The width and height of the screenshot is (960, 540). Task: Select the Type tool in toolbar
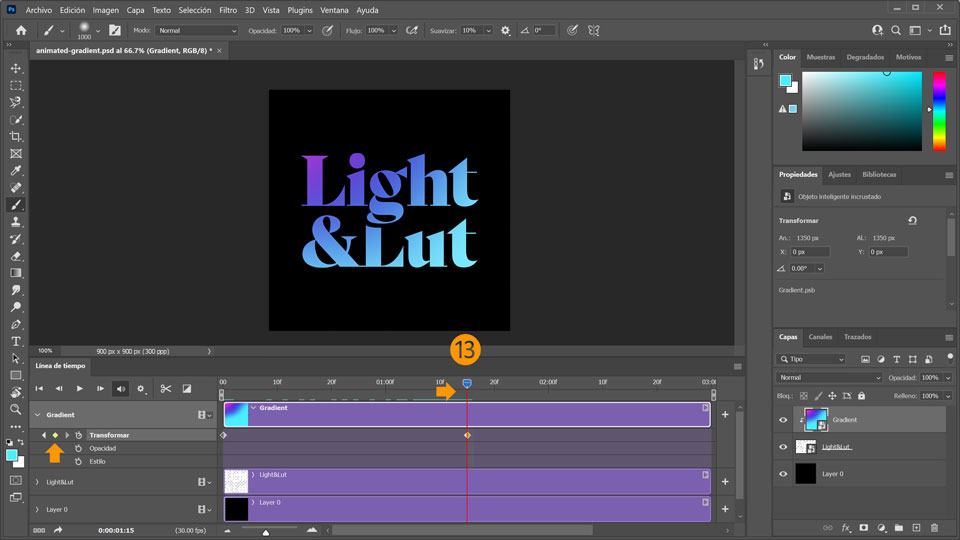(x=16, y=341)
